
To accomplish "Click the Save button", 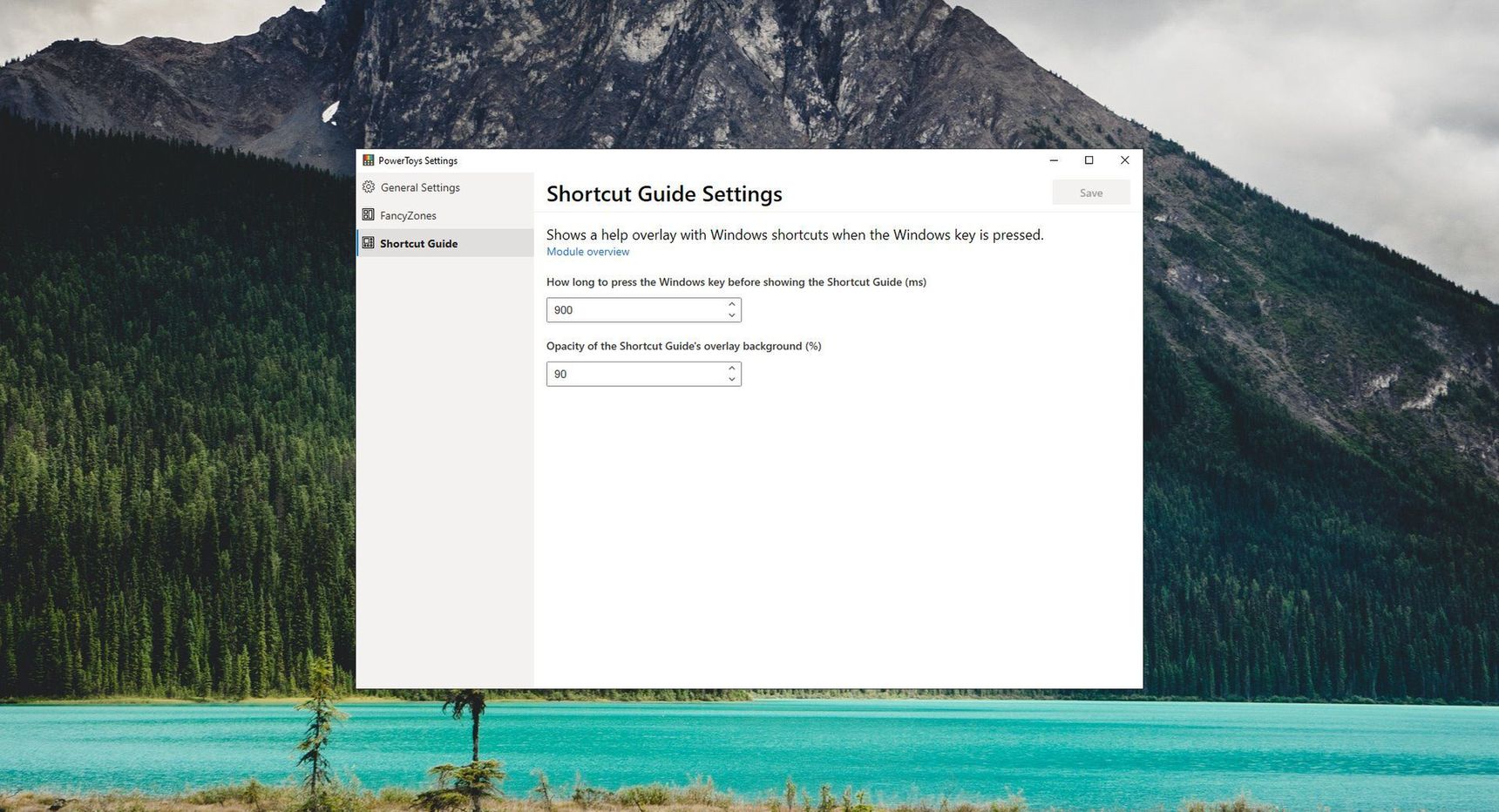I will click(x=1091, y=193).
